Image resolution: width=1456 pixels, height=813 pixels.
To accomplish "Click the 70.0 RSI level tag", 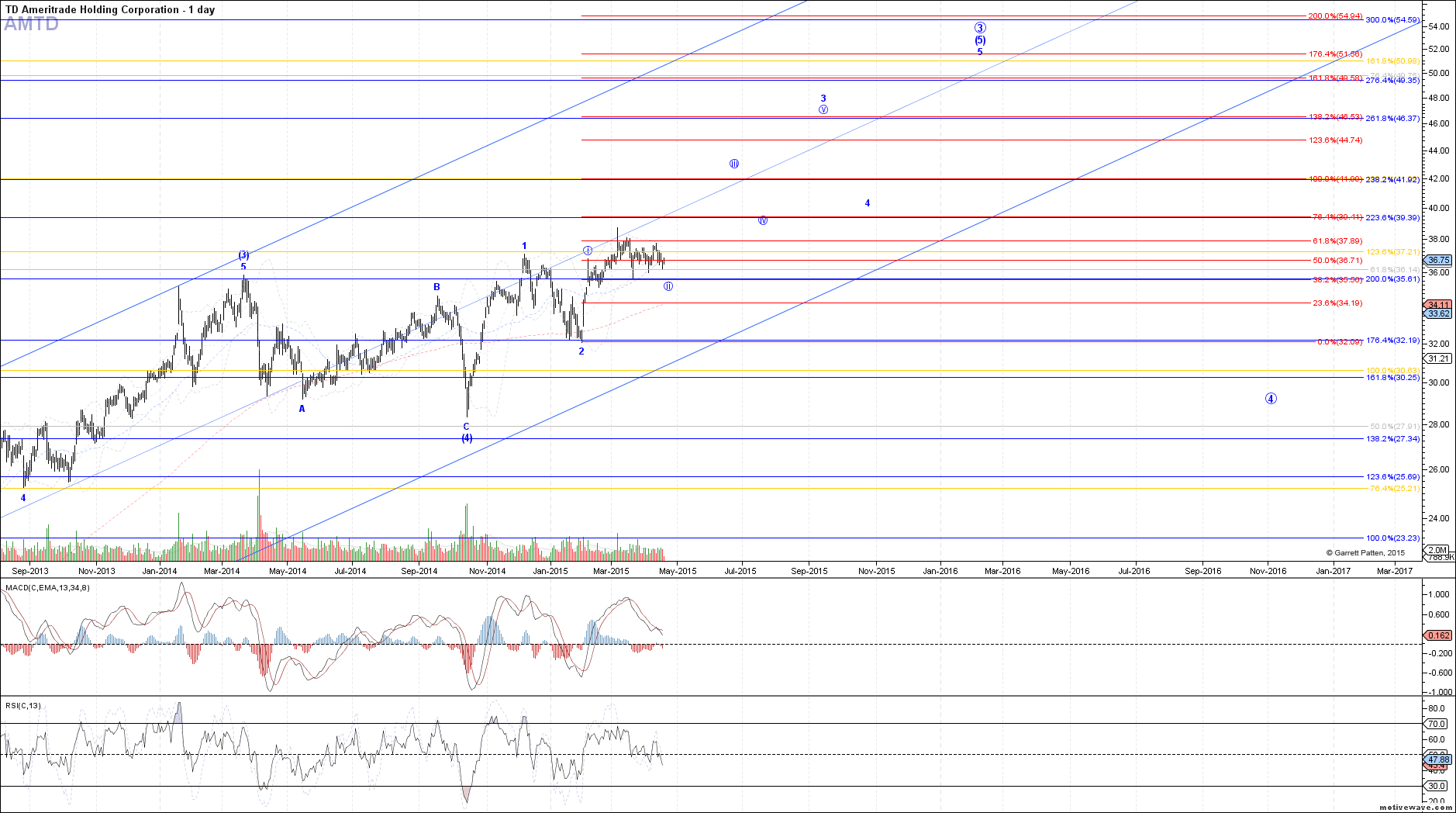I will coord(1437,724).
